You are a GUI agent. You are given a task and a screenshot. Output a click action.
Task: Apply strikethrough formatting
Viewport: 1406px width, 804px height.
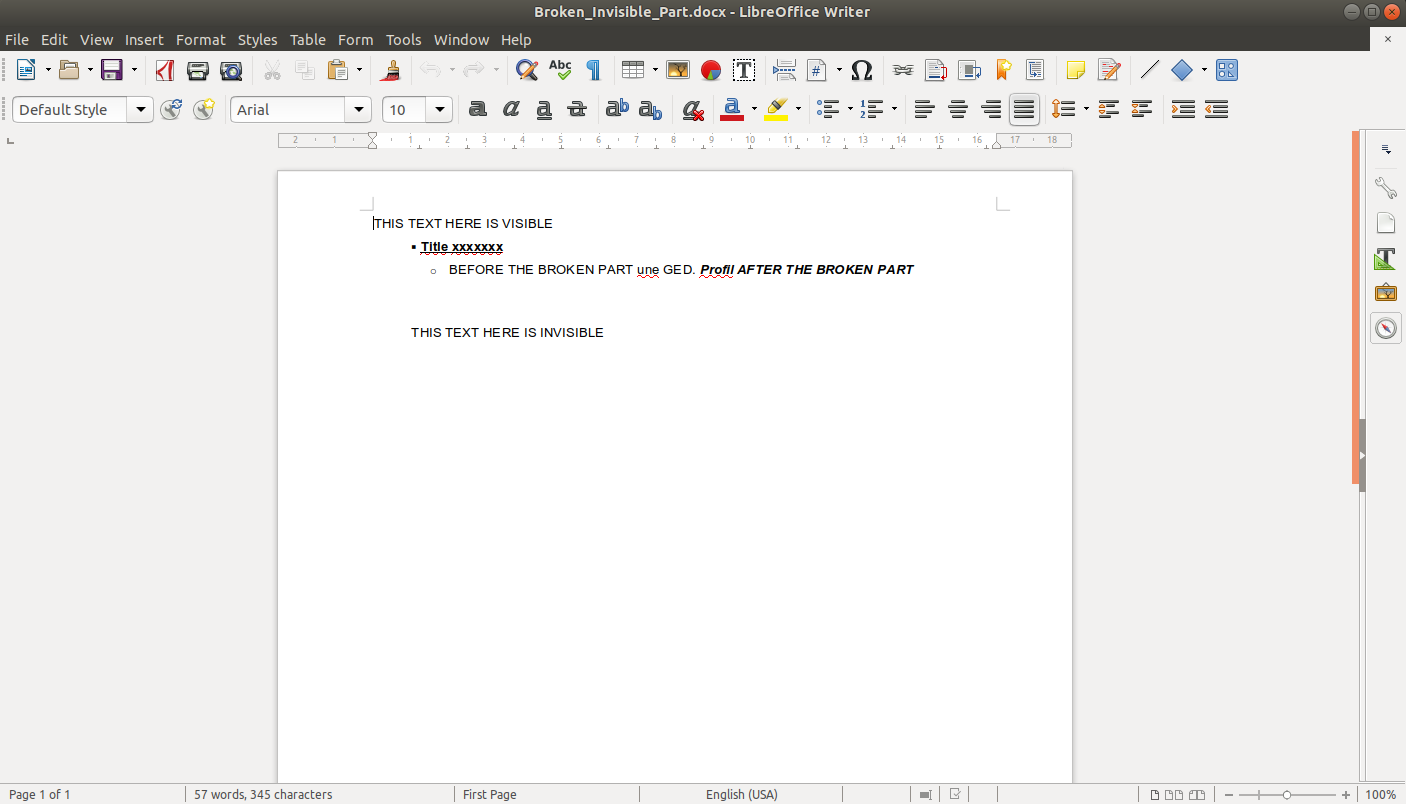coord(577,109)
